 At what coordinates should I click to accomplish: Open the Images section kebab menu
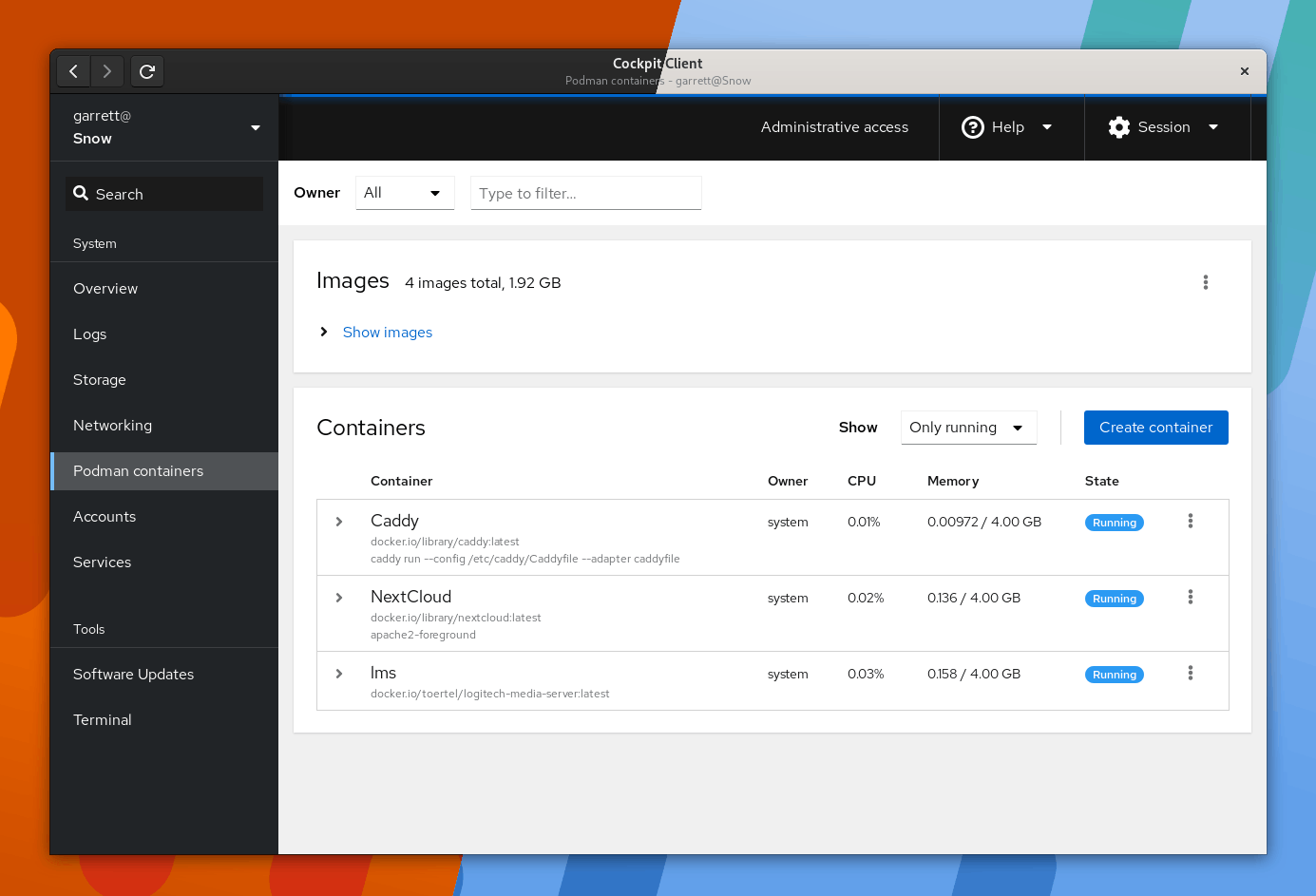point(1205,282)
